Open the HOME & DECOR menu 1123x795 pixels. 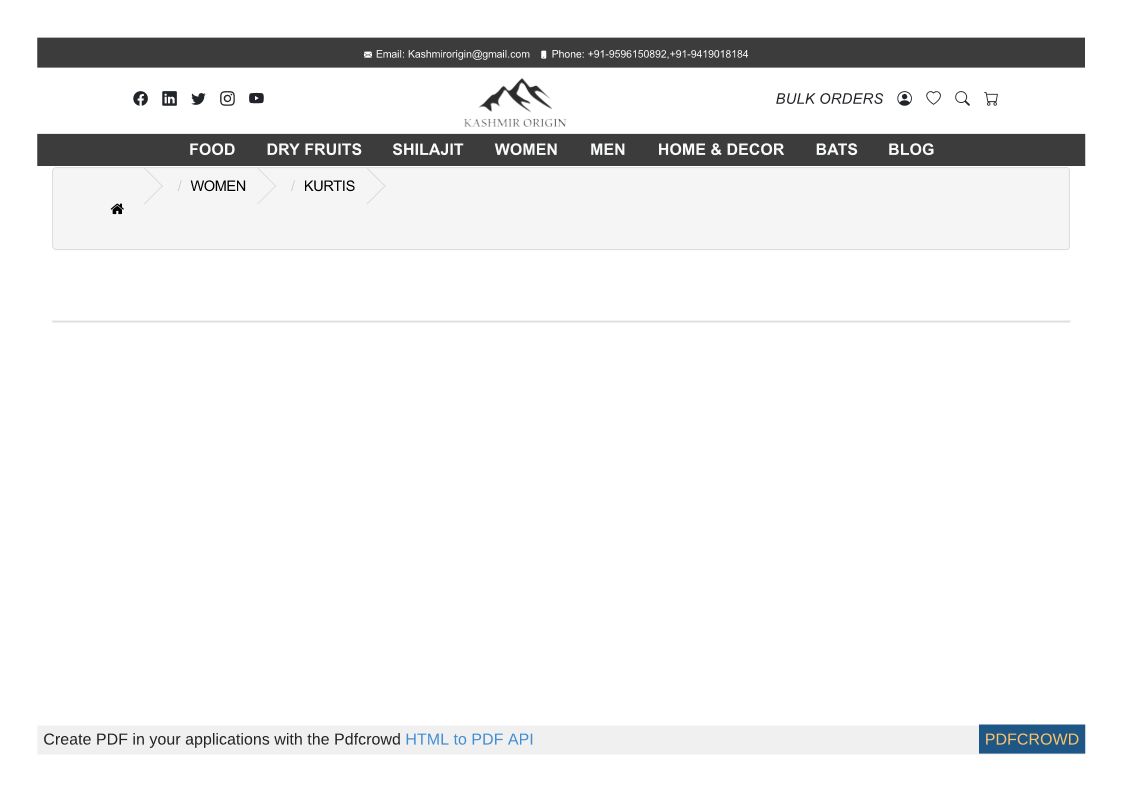pyautogui.click(x=721, y=149)
